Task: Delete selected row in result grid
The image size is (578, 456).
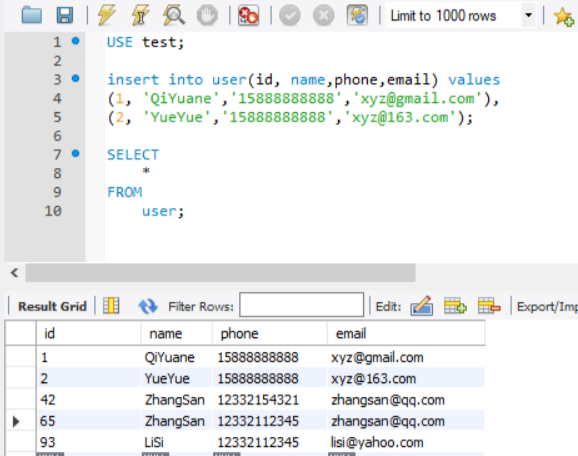Action: pos(489,306)
